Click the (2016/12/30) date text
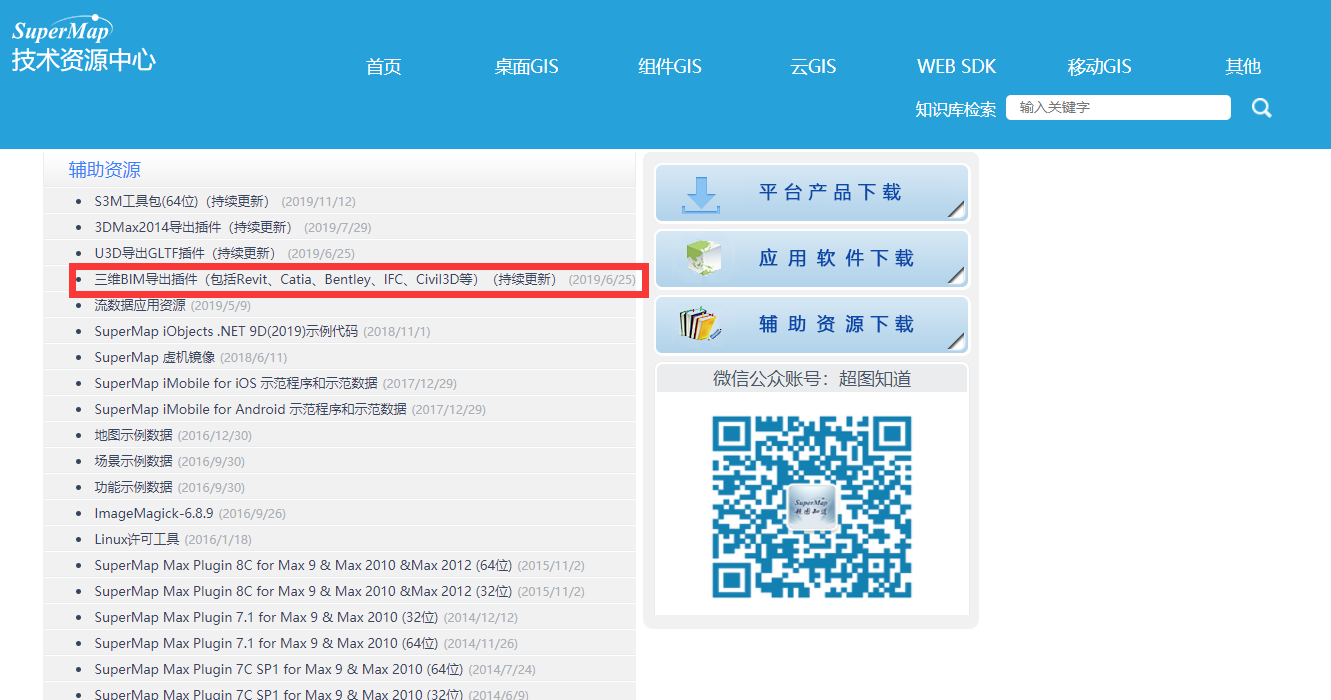 (x=214, y=435)
